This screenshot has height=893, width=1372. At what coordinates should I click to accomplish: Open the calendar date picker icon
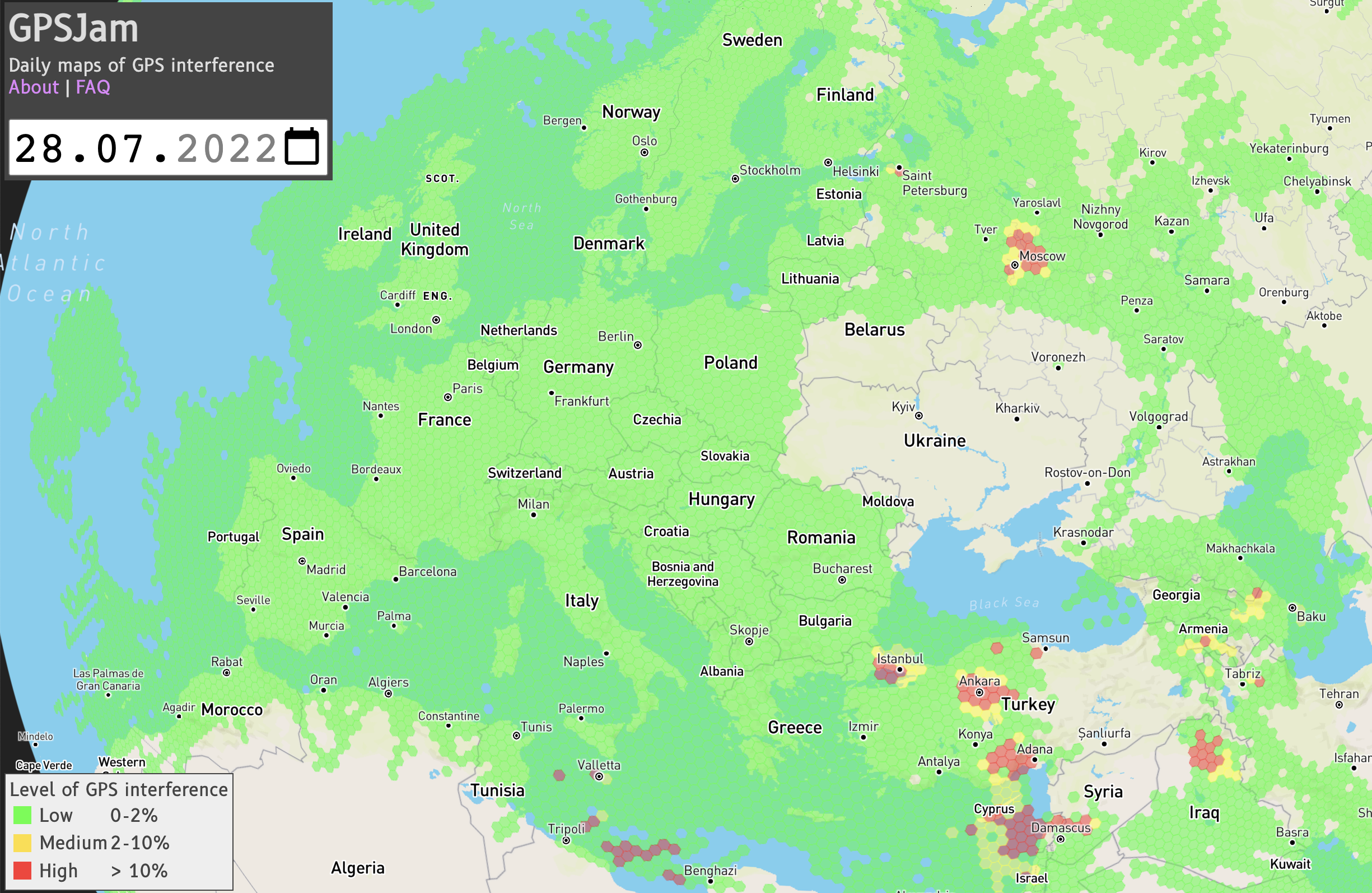302,147
